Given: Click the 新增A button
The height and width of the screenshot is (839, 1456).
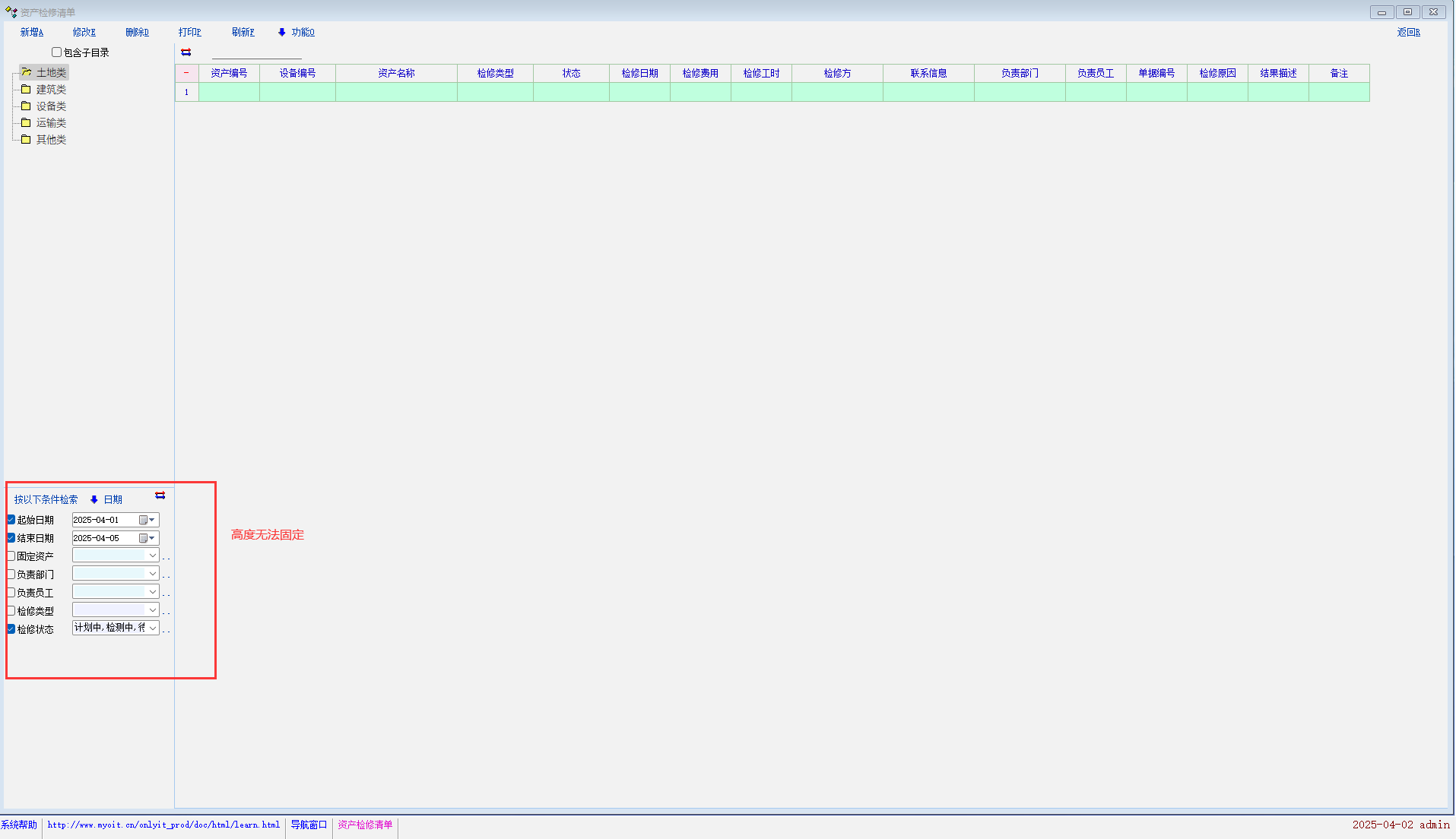Looking at the screenshot, I should pos(32,33).
